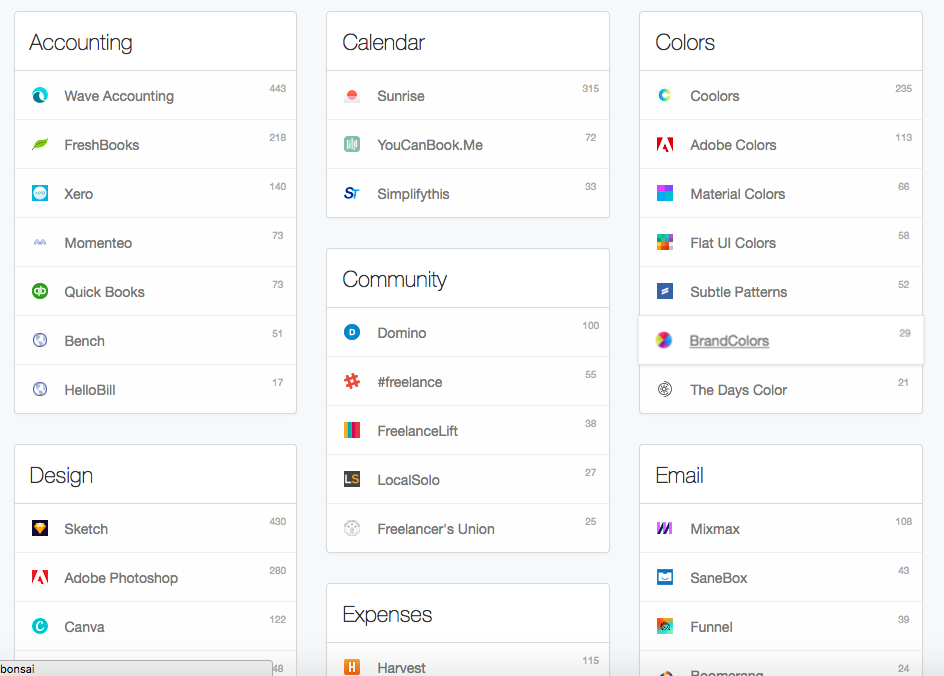Open the Funnel link

[x=712, y=627]
